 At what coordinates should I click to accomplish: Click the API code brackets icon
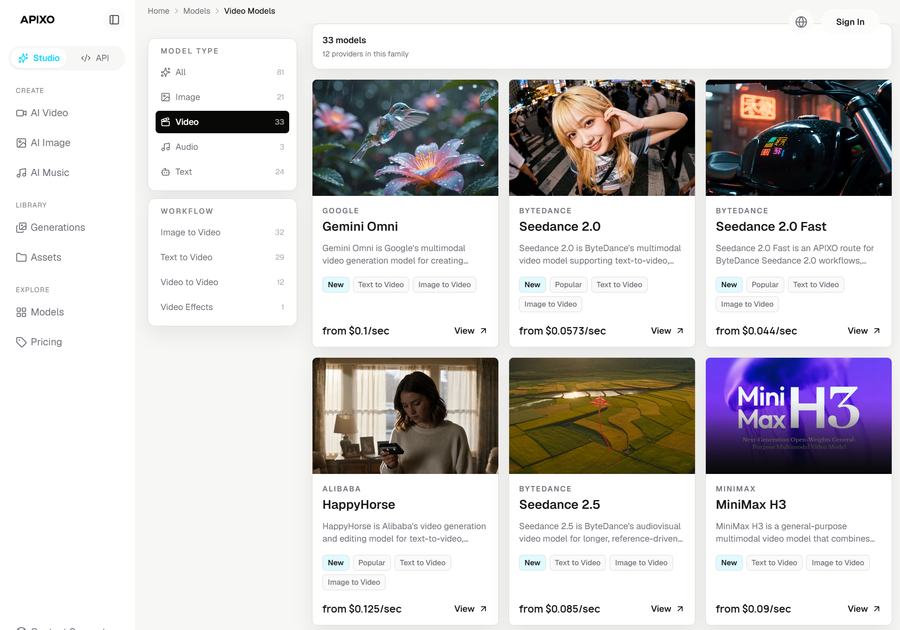pyautogui.click(x=86, y=58)
